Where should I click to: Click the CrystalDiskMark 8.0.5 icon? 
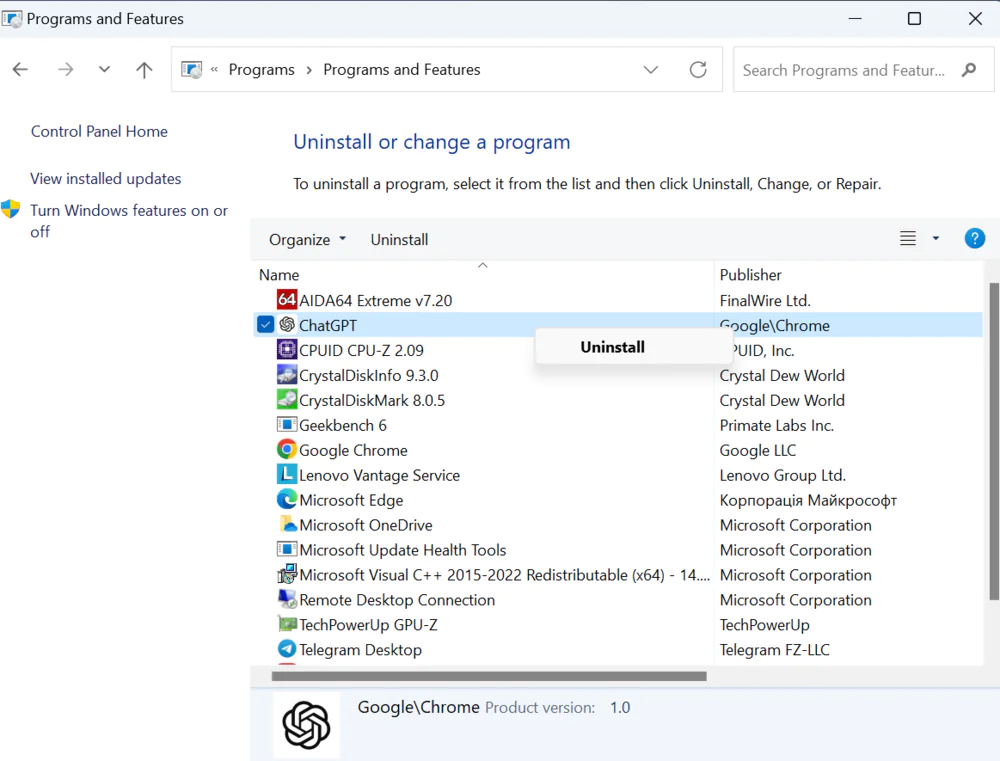(287, 399)
